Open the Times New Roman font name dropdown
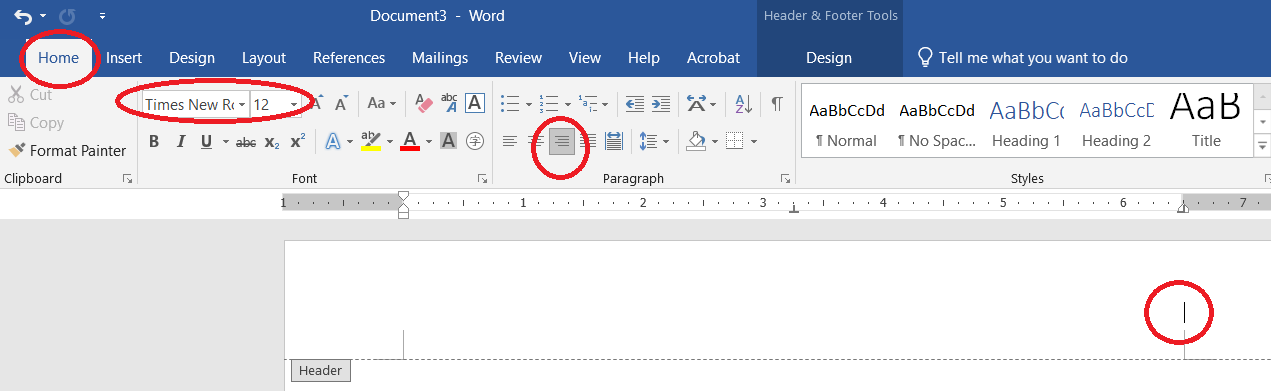1271x391 pixels. coord(242,104)
